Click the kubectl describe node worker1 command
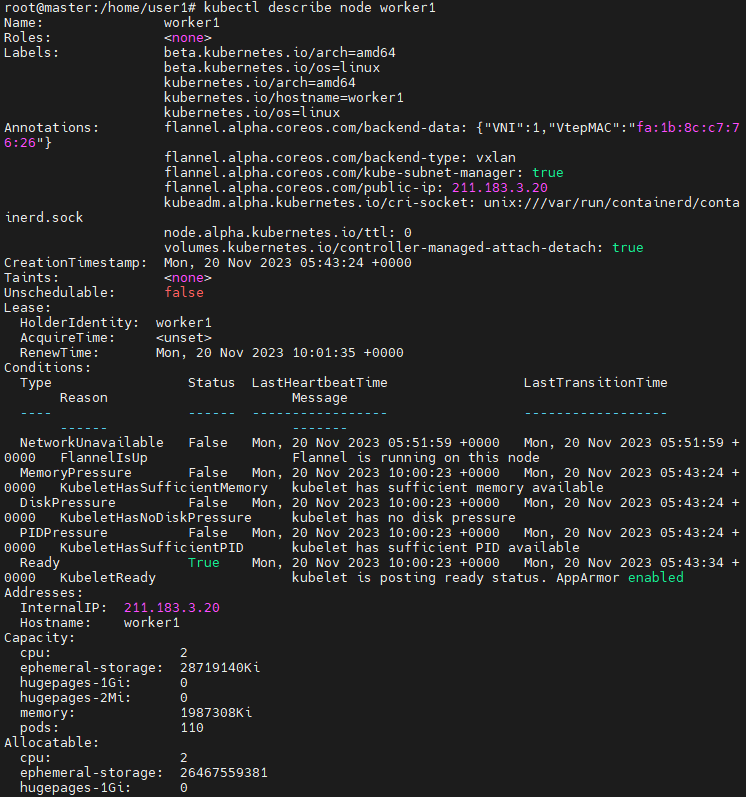This screenshot has height=797, width=746. (320, 8)
